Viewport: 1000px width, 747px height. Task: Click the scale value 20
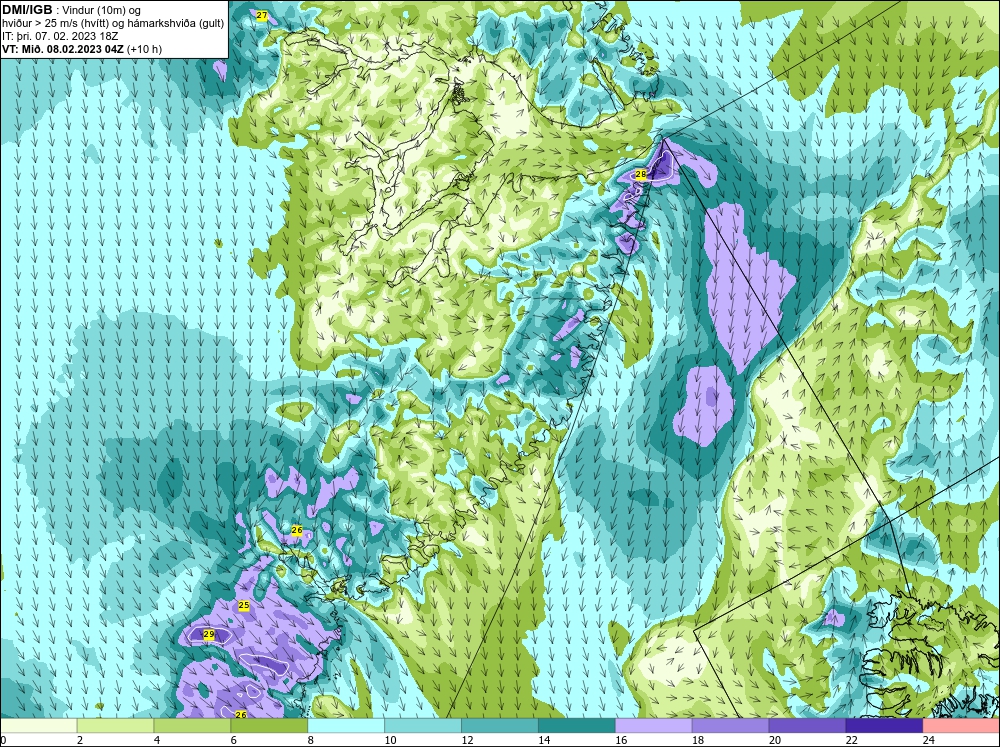pos(775,740)
